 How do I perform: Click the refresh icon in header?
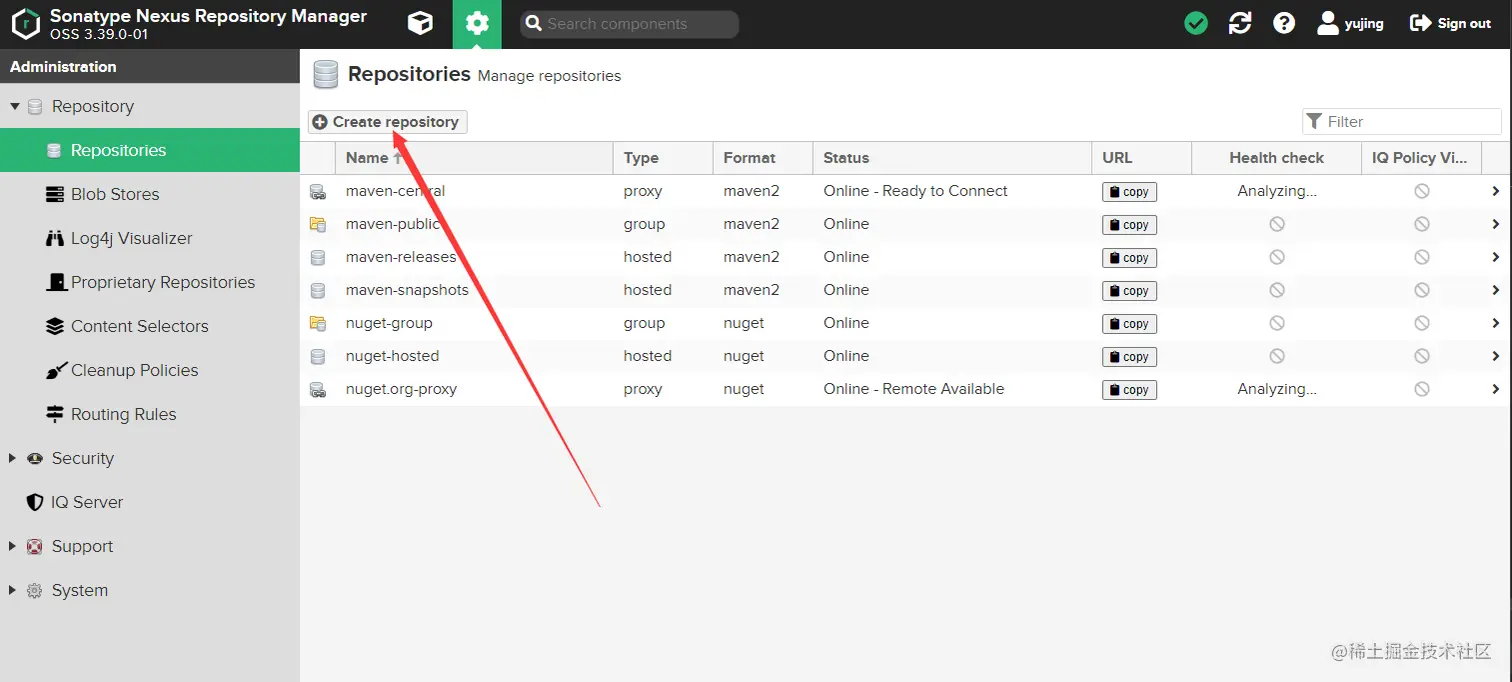1240,23
